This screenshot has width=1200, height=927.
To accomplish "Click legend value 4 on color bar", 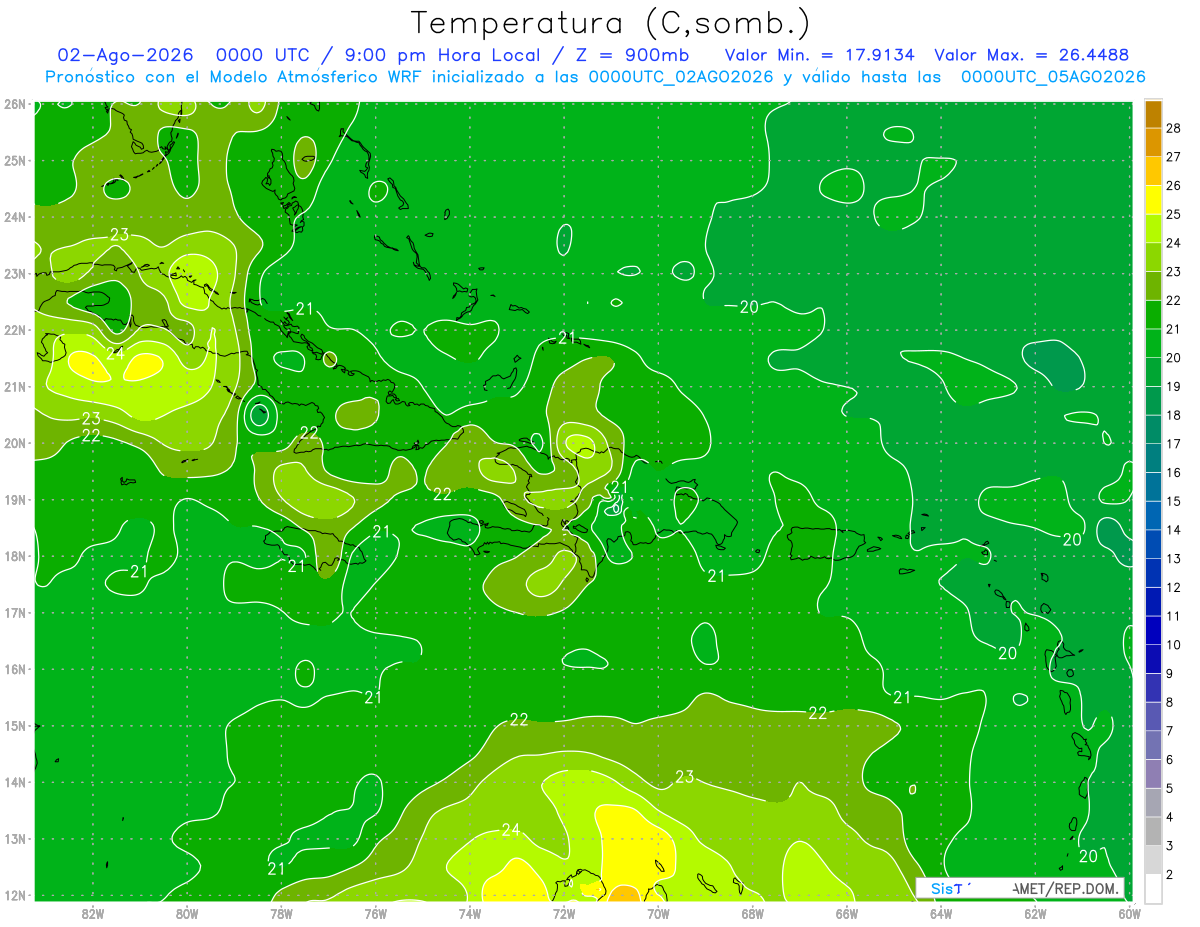I will coord(1170,817).
